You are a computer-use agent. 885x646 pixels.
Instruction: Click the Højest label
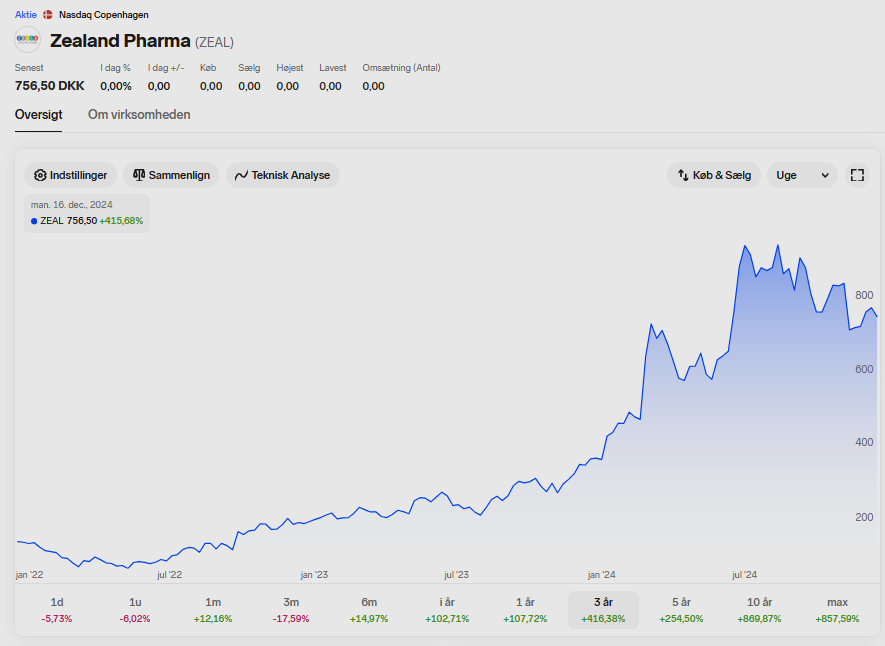point(290,68)
